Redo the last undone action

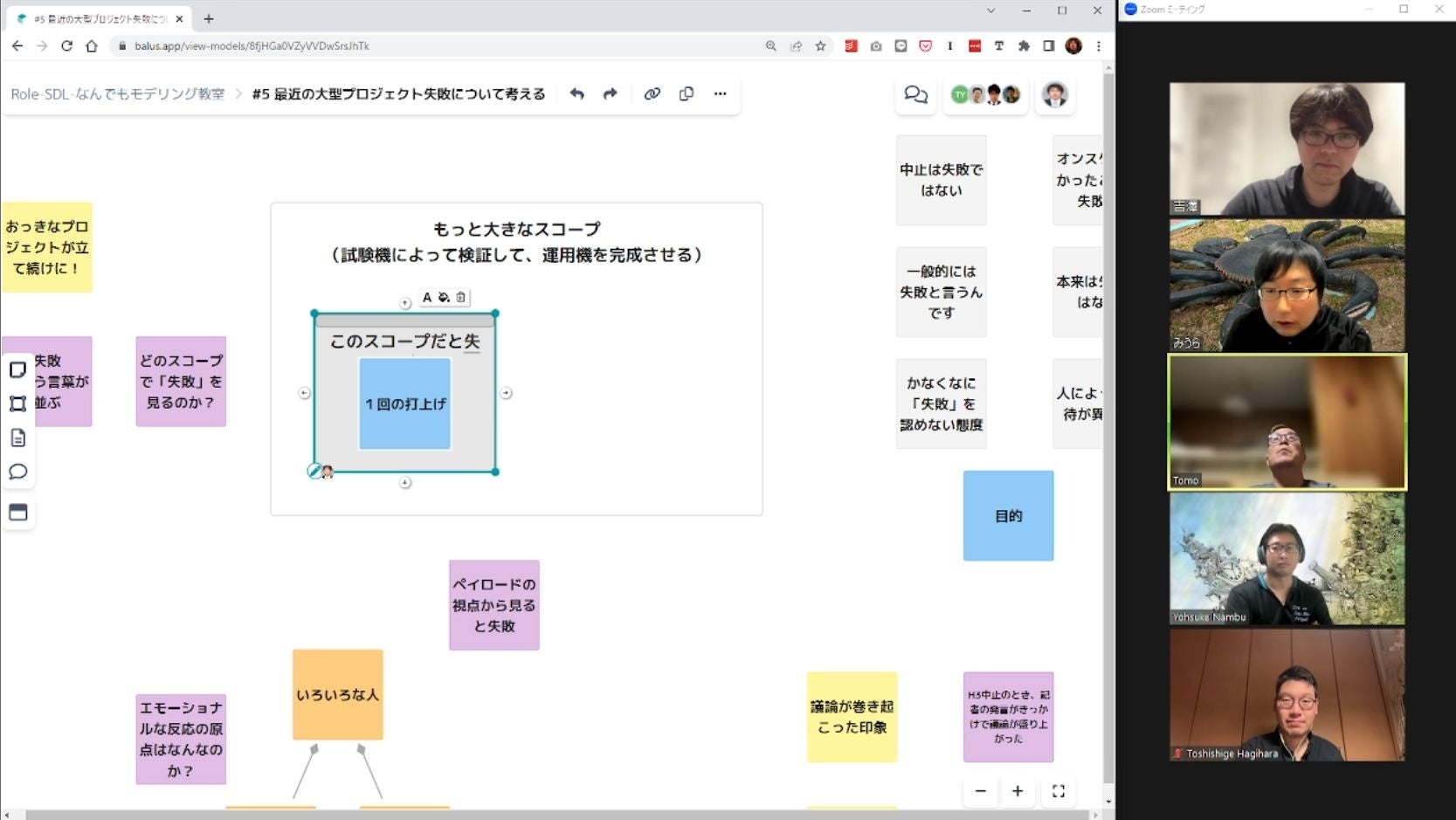pos(609,93)
